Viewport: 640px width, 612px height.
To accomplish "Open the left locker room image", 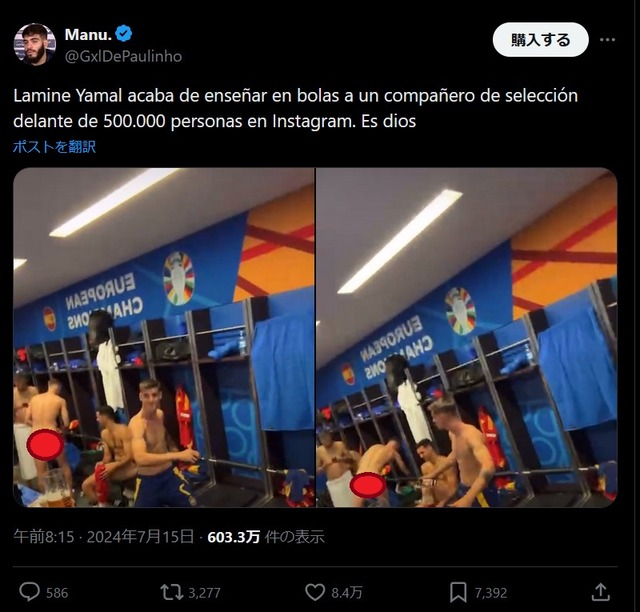I will (164, 337).
